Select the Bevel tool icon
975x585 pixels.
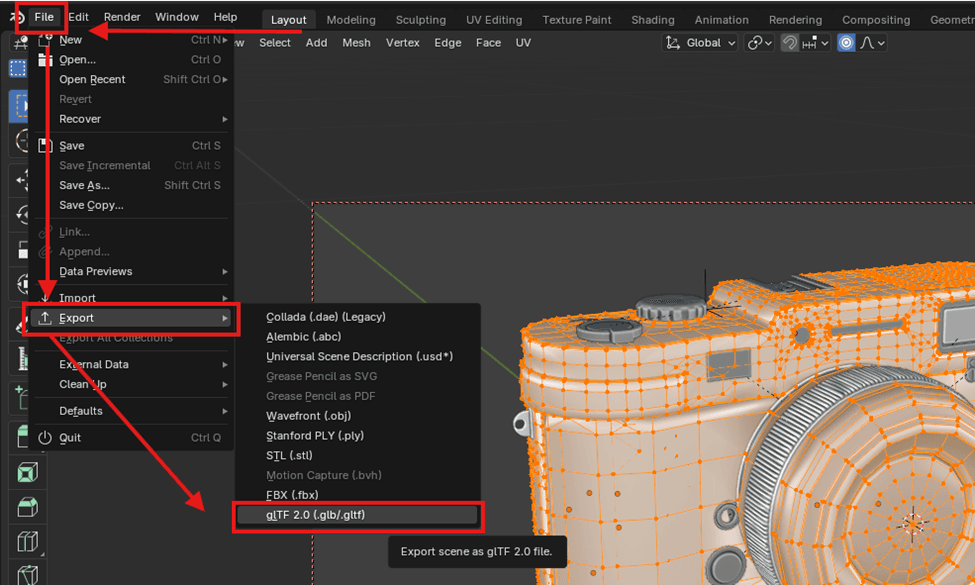point(26,507)
